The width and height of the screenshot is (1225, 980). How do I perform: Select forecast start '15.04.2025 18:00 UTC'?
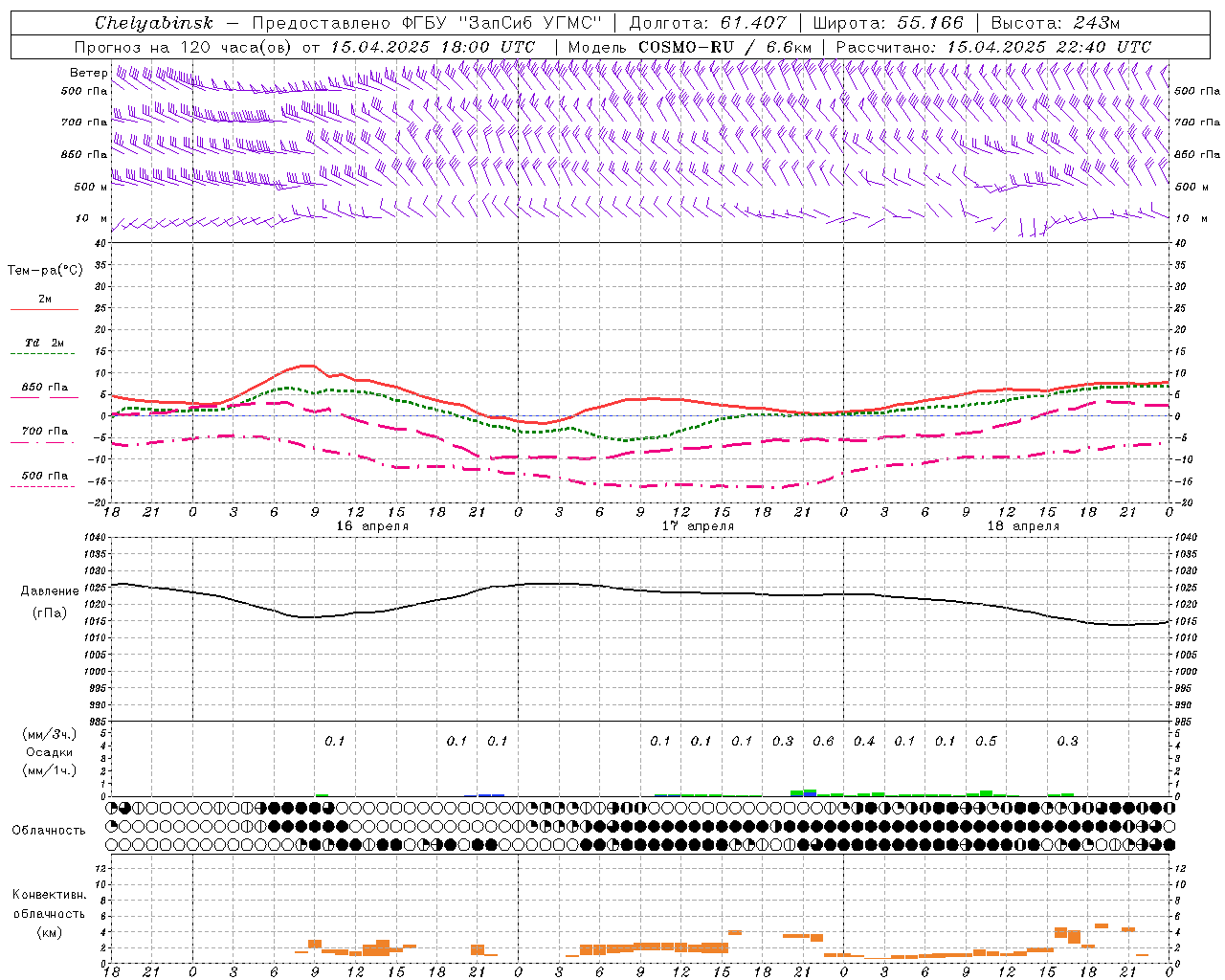point(433,47)
